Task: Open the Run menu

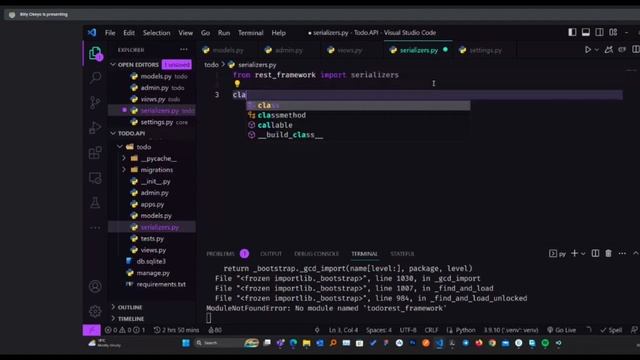Action: [224, 33]
